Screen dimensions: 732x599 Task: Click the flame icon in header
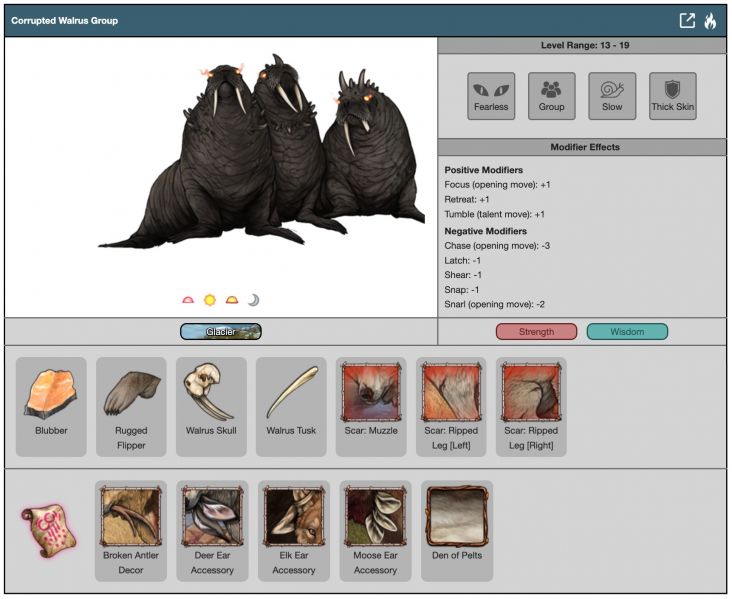[710, 20]
